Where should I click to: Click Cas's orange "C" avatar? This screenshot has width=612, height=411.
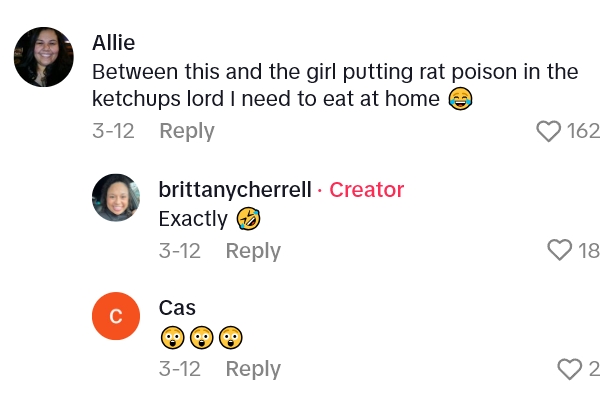(116, 316)
